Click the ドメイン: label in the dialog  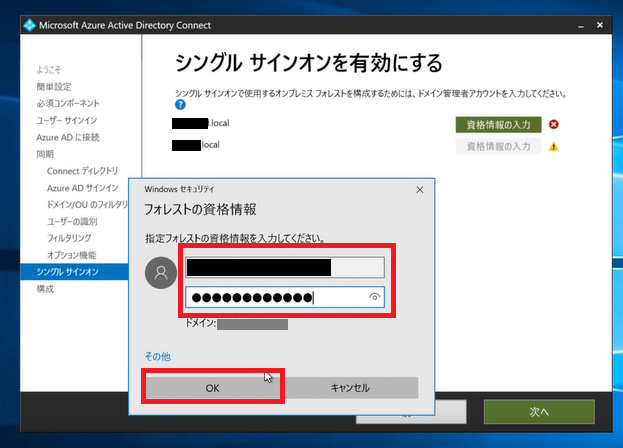click(201, 323)
